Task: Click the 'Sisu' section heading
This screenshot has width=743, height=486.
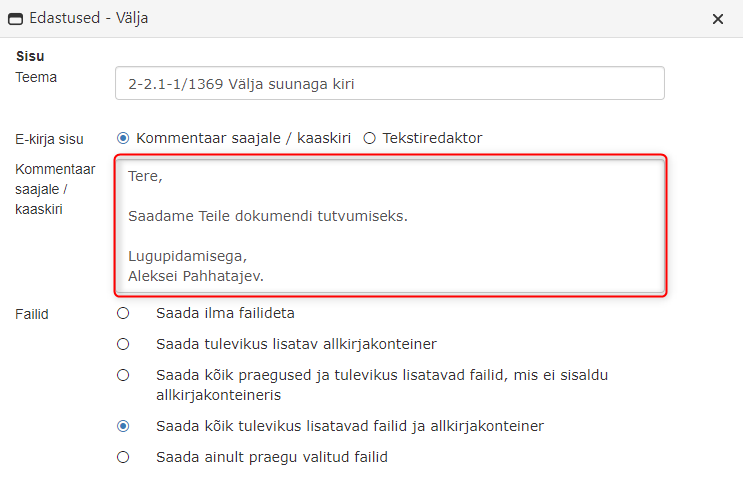Action: [x=30, y=56]
